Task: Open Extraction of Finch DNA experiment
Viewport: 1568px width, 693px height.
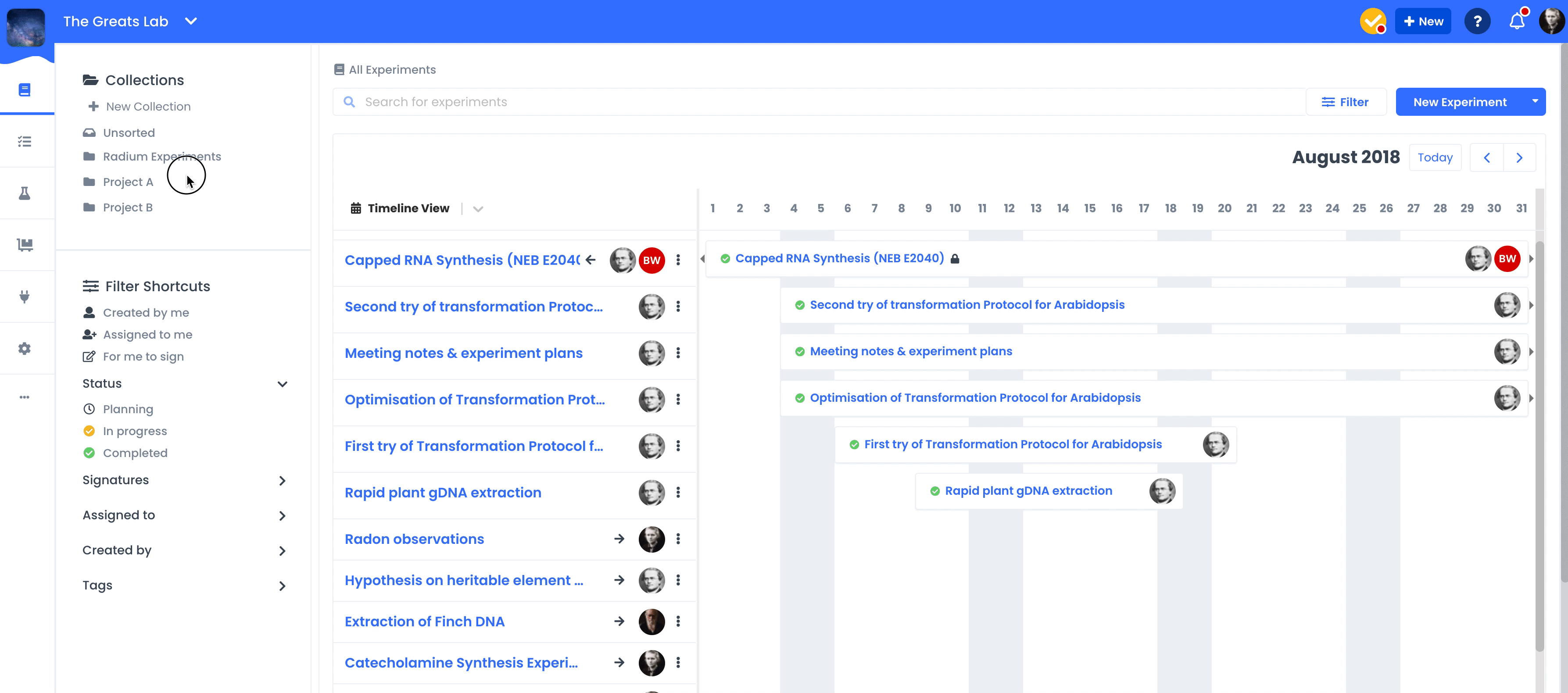Action: tap(424, 621)
